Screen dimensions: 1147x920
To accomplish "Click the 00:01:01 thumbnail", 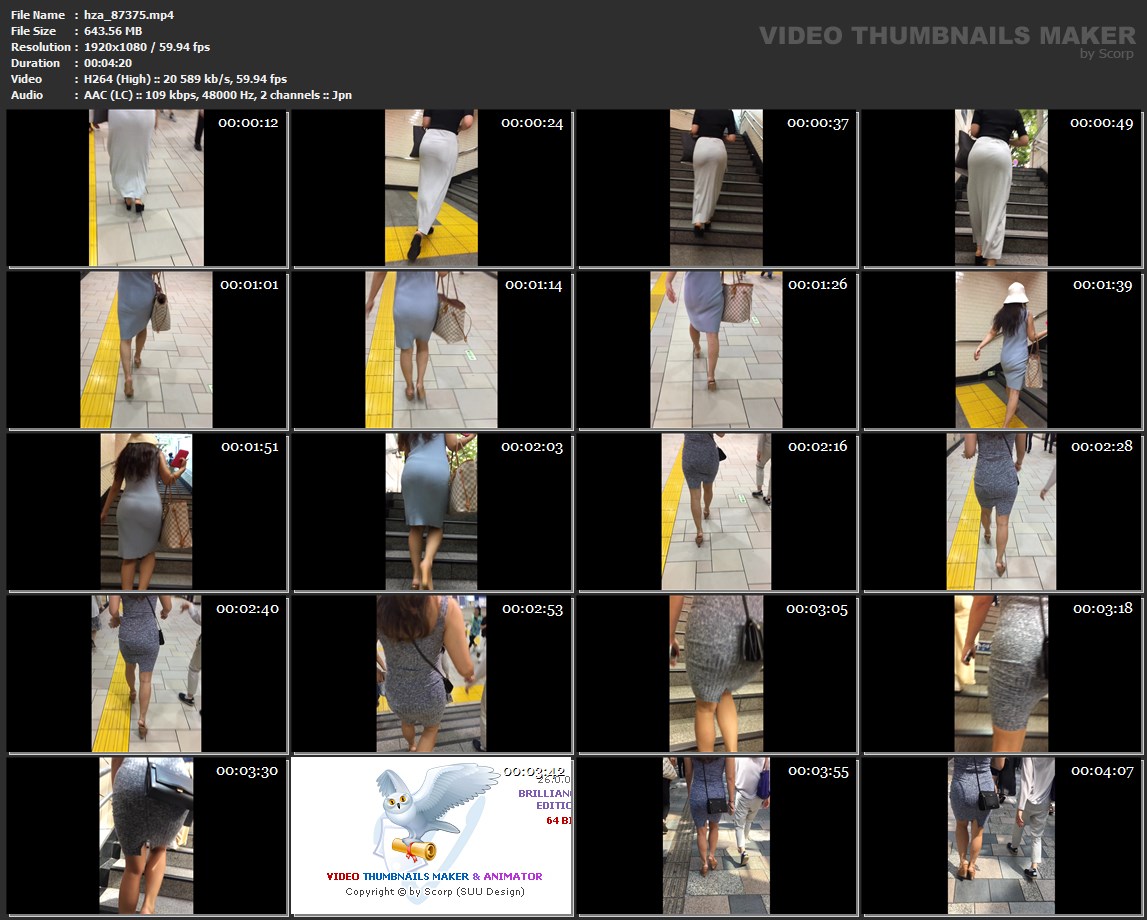I will pyautogui.click(x=147, y=350).
